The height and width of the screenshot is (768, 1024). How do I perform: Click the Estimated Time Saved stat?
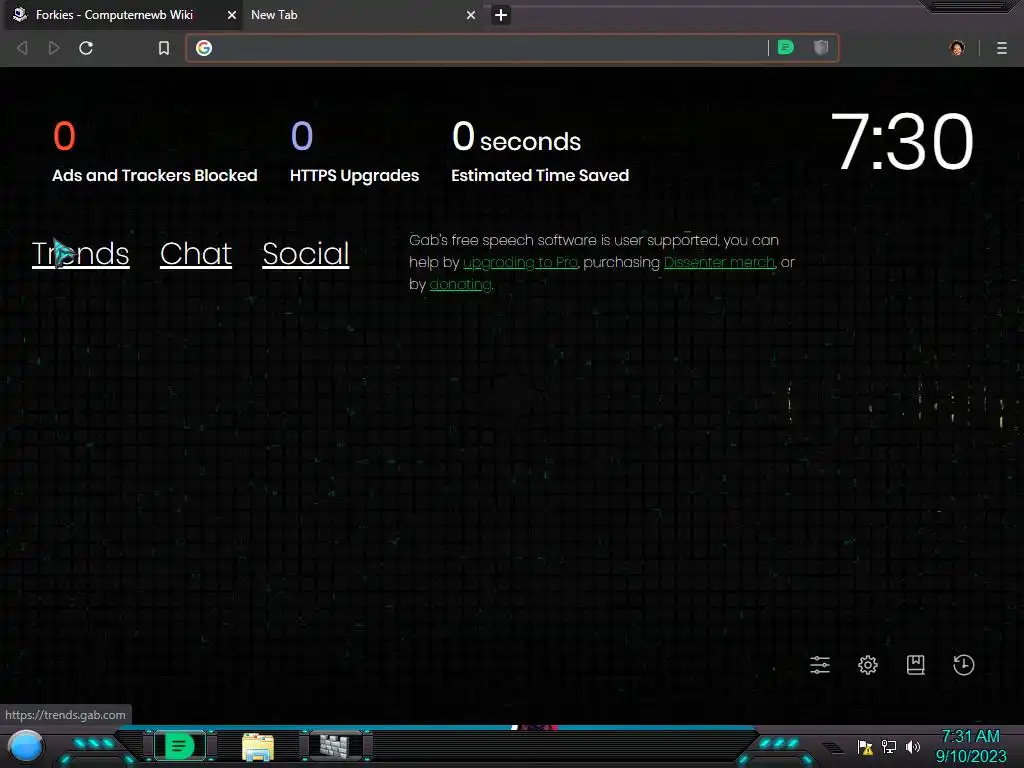point(540,152)
